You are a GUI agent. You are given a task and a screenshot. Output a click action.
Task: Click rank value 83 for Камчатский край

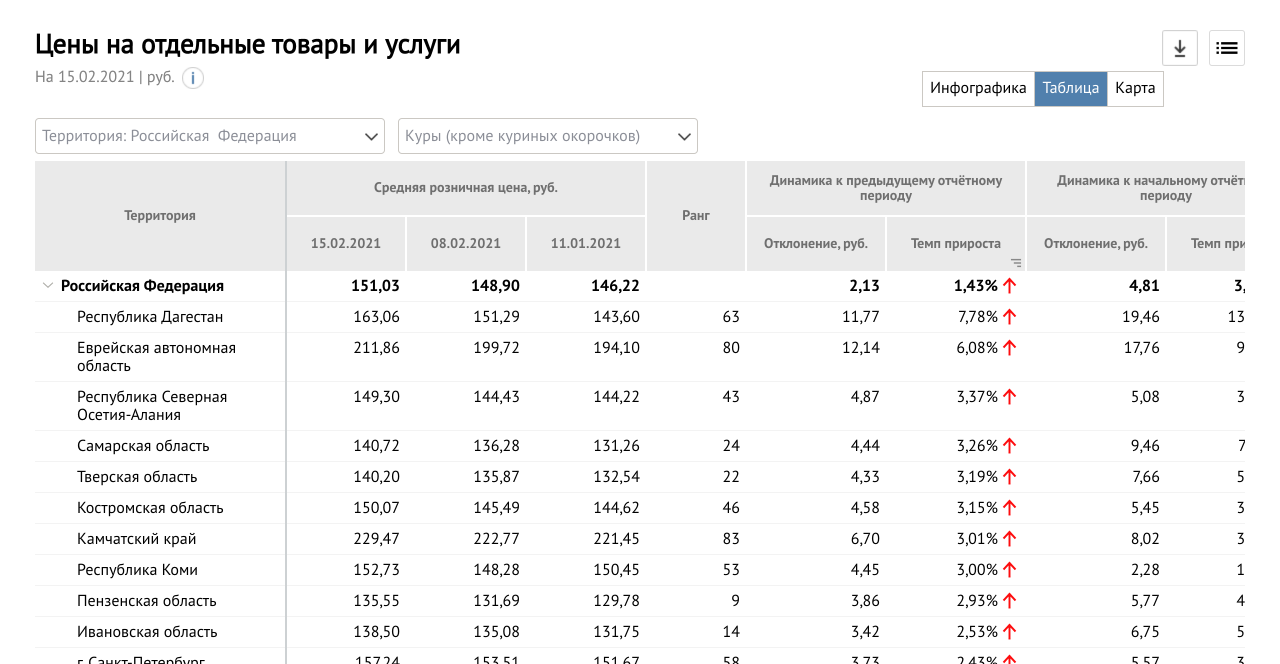731,539
